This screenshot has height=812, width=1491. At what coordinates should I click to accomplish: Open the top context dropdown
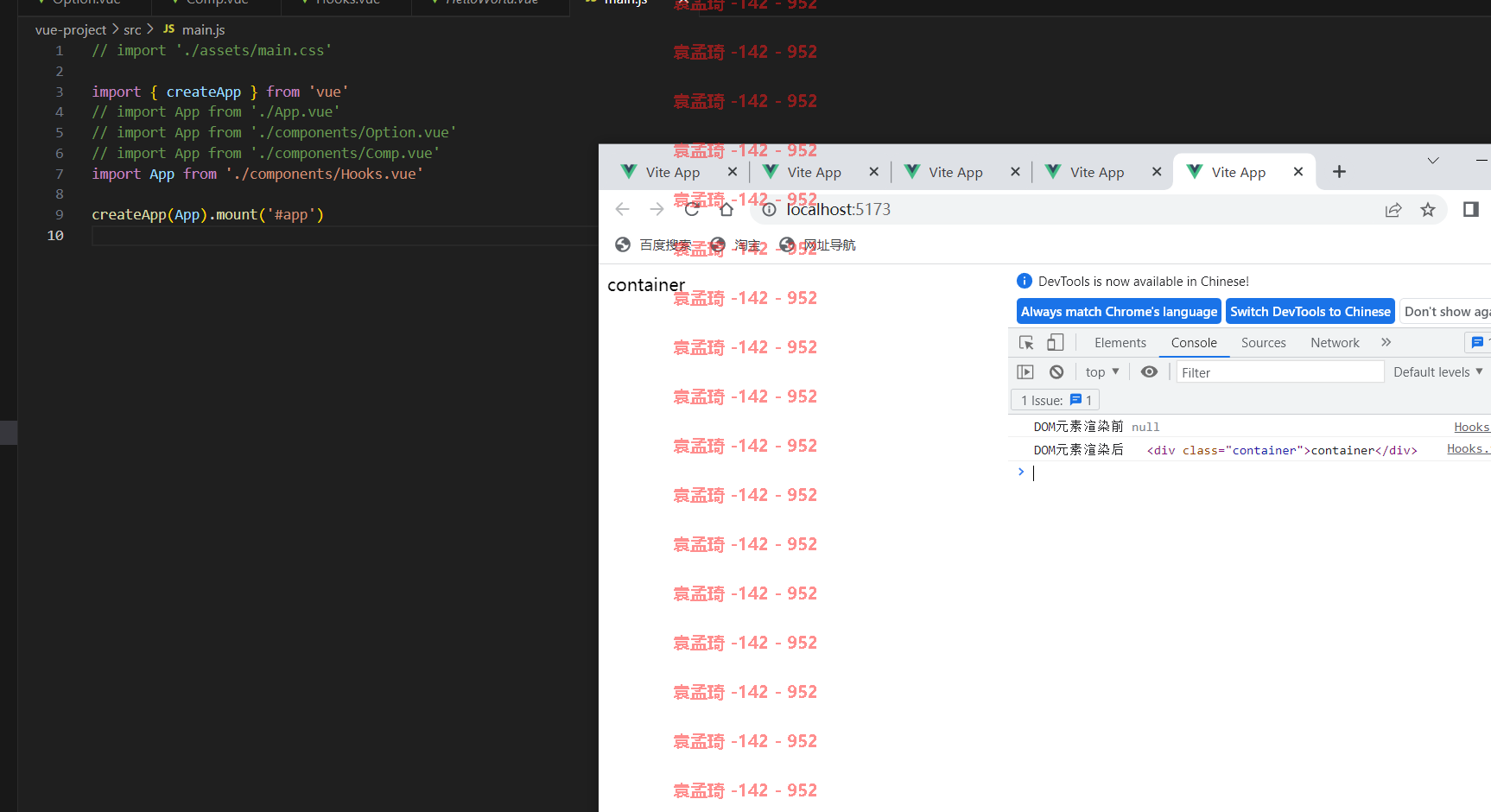click(x=1102, y=372)
